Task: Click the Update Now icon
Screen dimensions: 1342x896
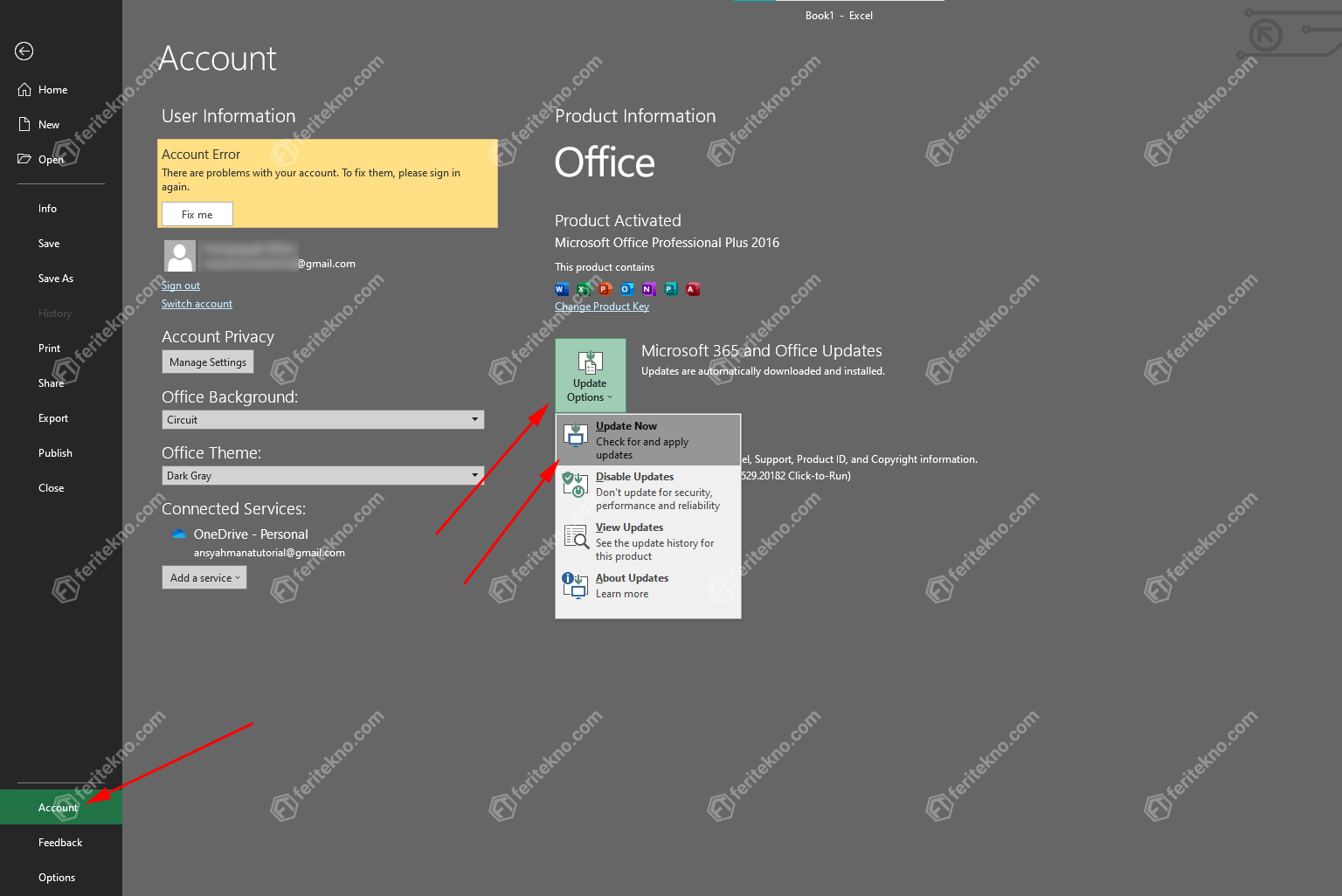Action: coord(576,434)
